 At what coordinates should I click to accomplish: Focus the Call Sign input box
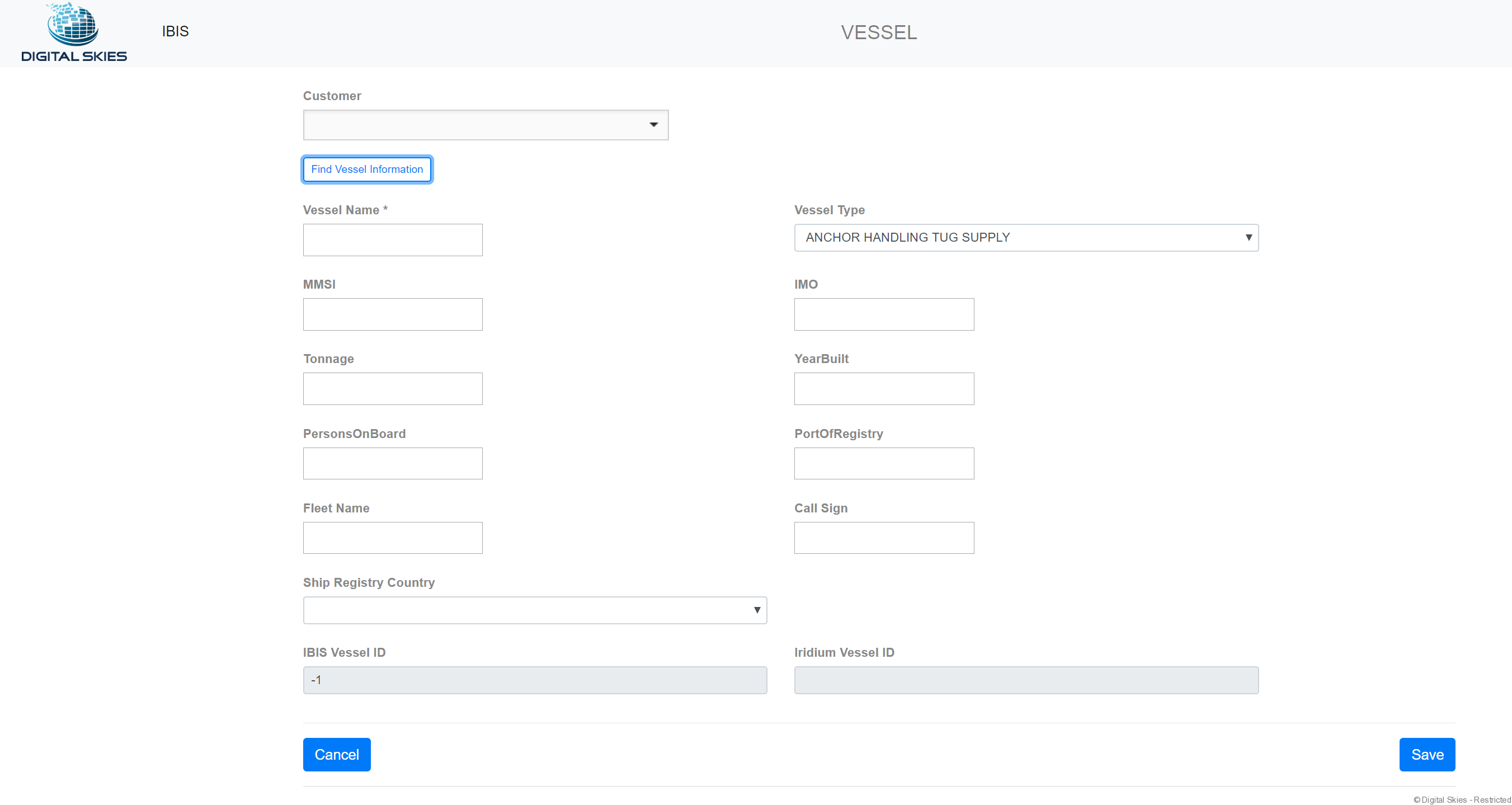click(x=883, y=537)
